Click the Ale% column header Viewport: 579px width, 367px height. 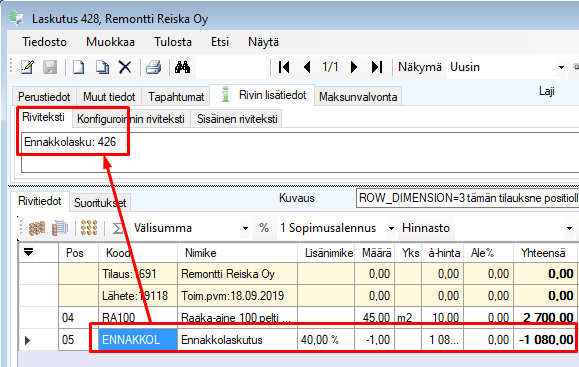point(489,253)
